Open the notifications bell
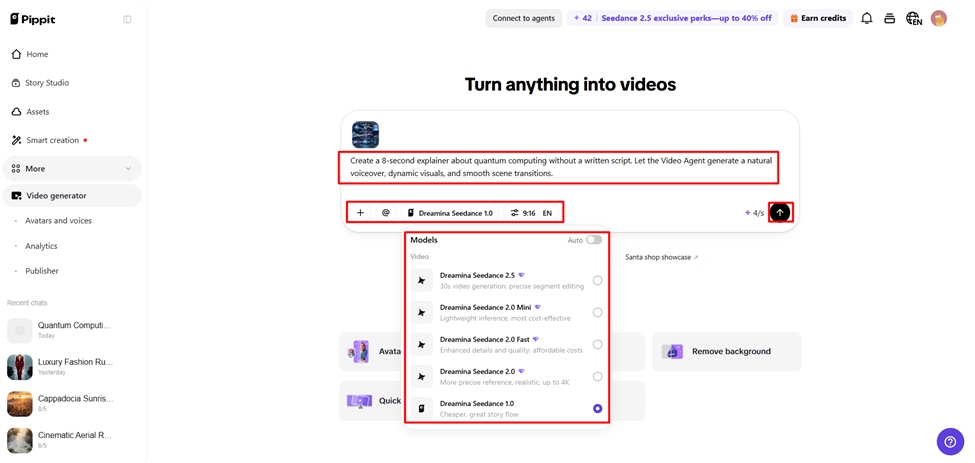 pos(866,19)
